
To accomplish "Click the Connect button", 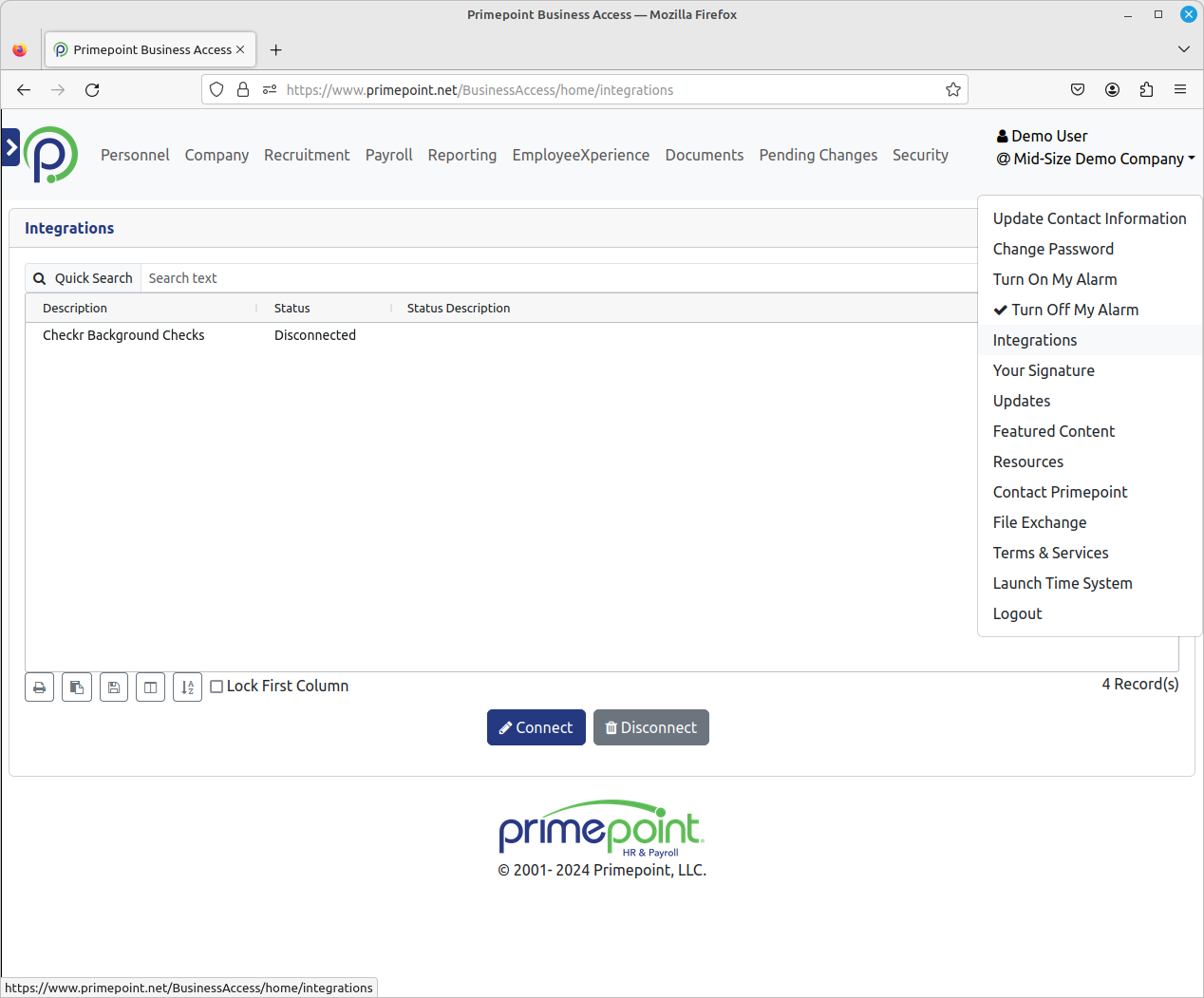I will click(536, 727).
